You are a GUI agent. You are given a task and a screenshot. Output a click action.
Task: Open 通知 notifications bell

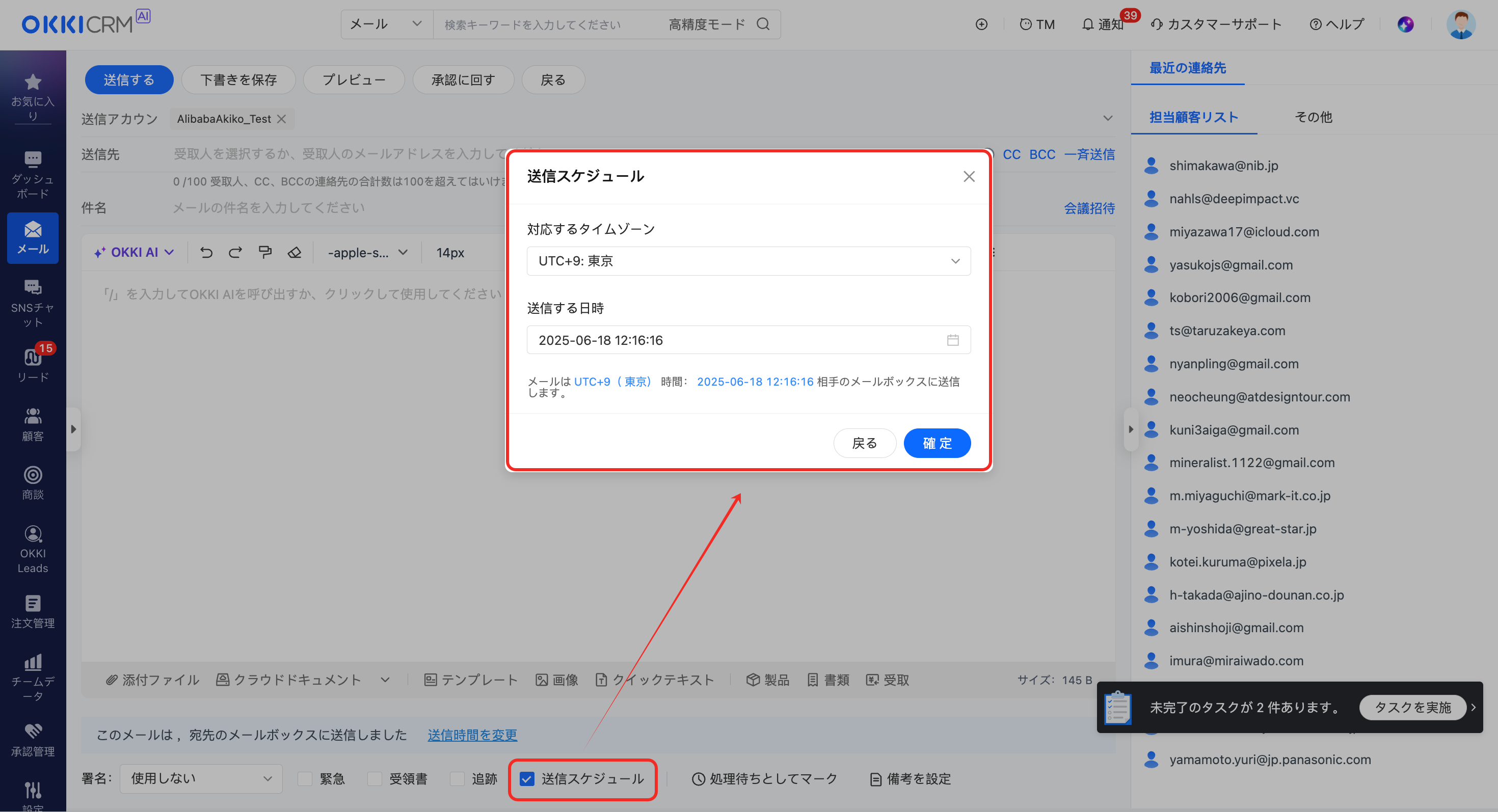pos(1103,24)
